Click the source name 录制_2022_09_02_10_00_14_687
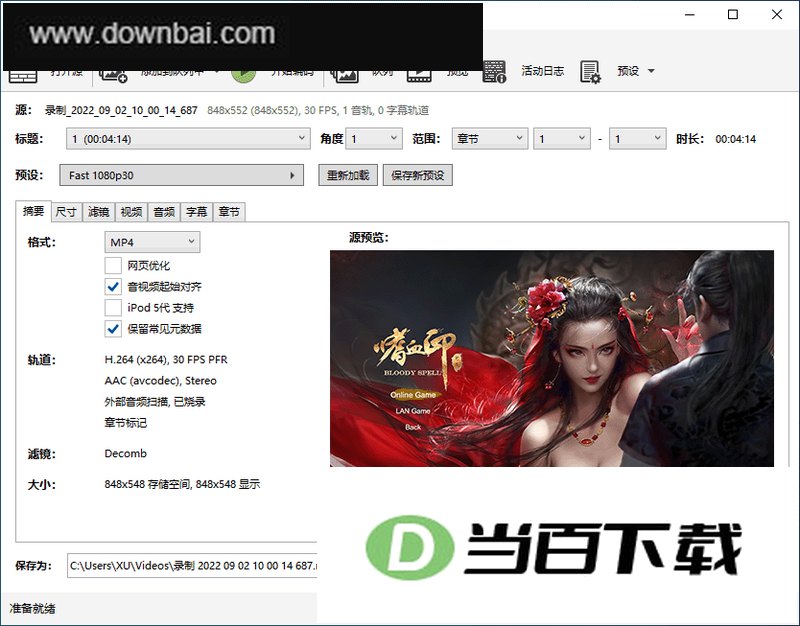The image size is (800, 626). 121,110
